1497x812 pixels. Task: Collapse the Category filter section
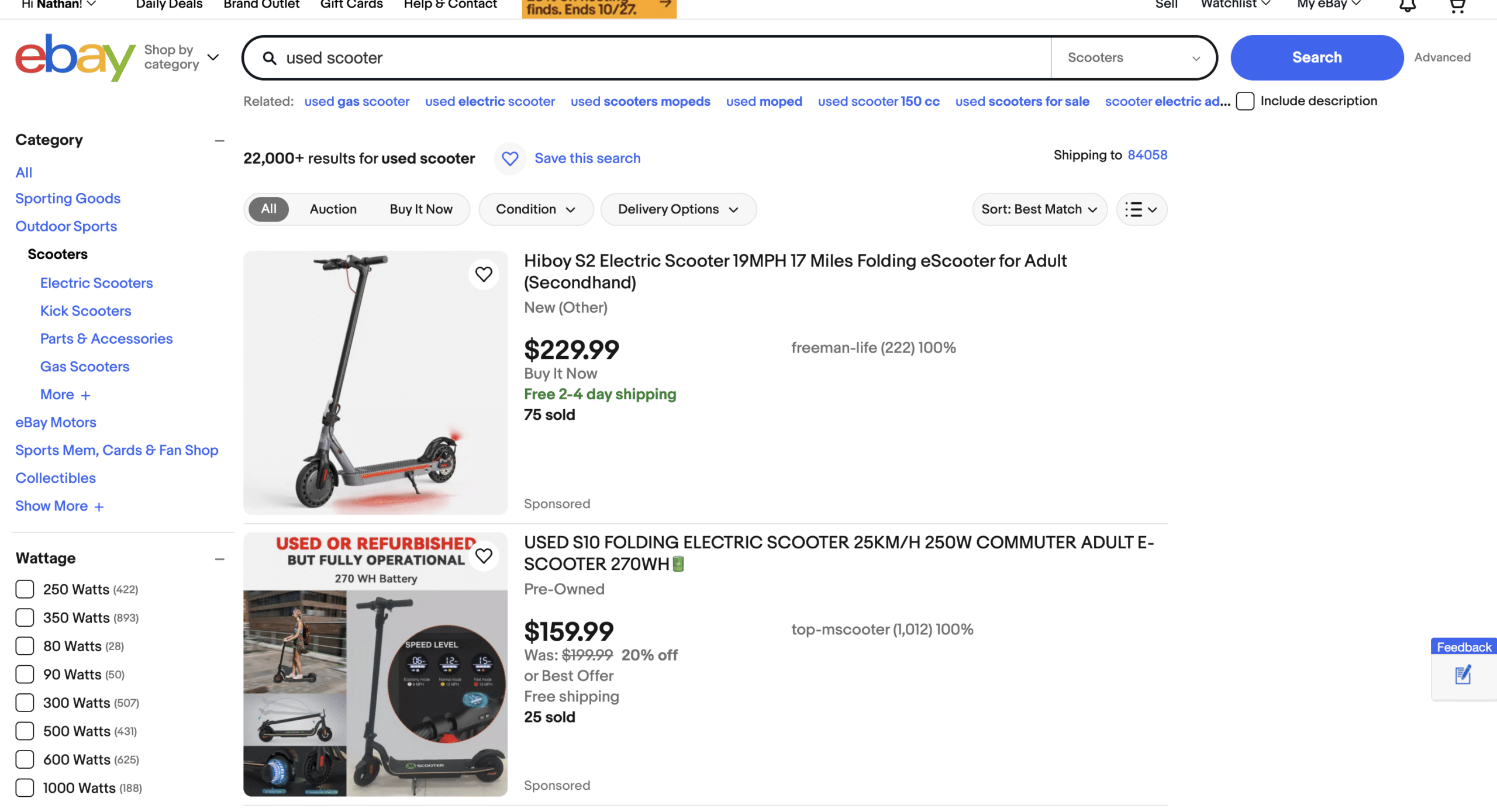(219, 140)
